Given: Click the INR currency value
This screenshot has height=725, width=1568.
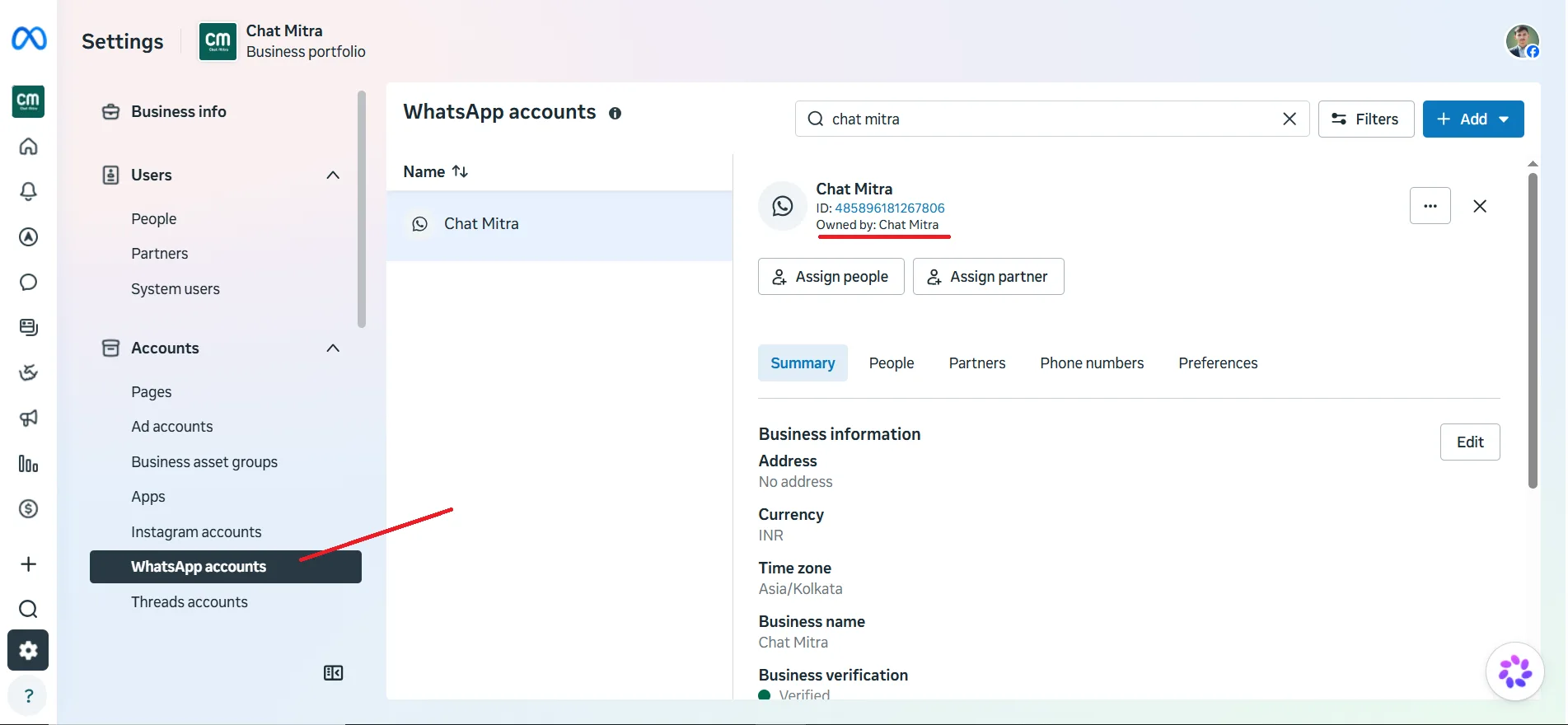Looking at the screenshot, I should click(771, 535).
